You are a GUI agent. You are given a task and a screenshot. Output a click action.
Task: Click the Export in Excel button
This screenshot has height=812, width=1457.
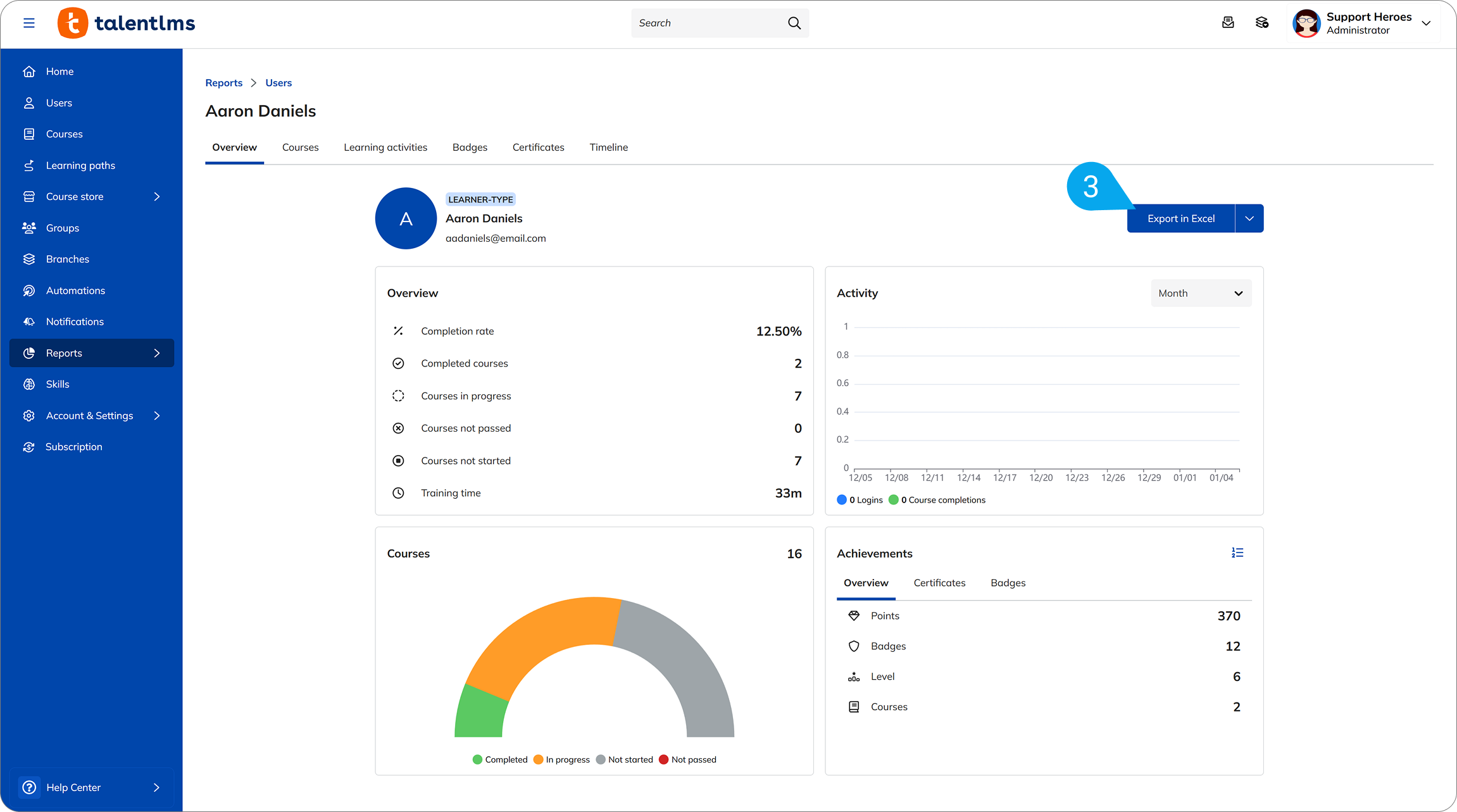(x=1180, y=218)
